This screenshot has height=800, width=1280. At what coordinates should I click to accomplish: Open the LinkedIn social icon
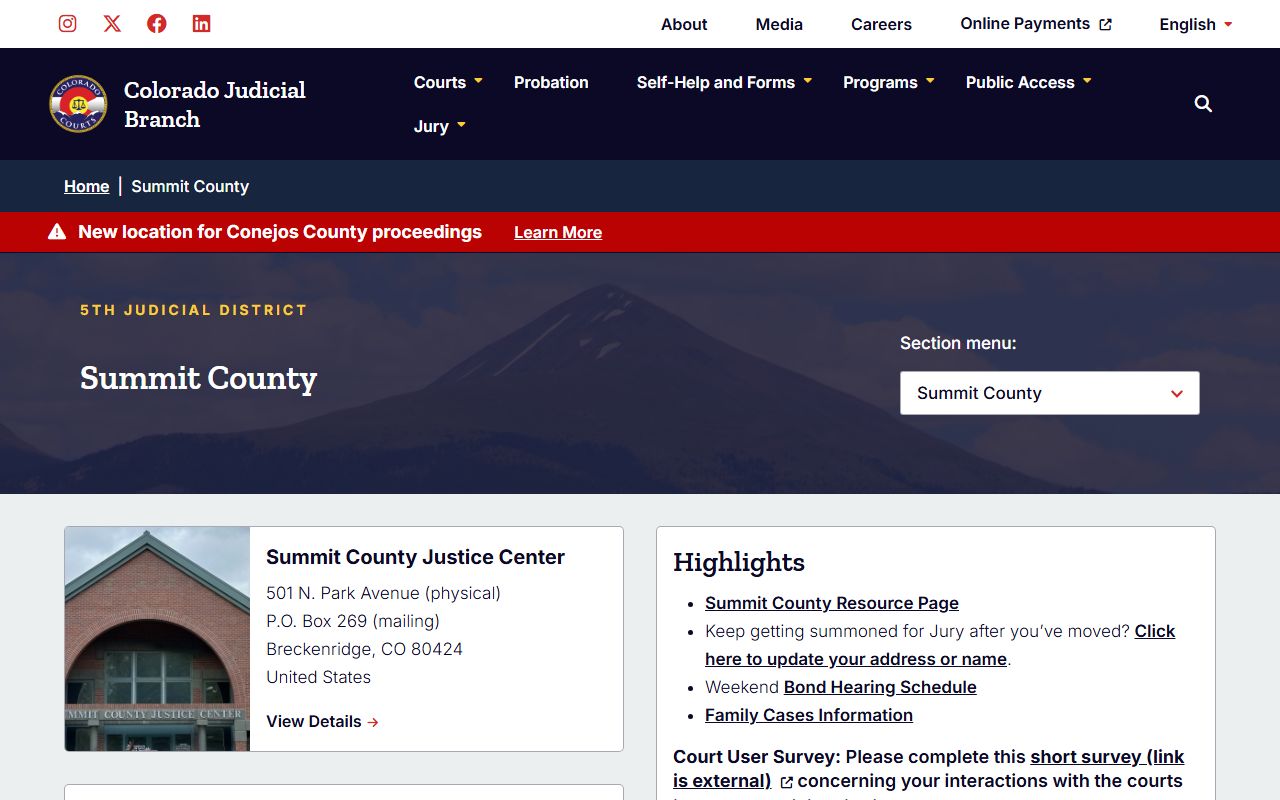(201, 24)
